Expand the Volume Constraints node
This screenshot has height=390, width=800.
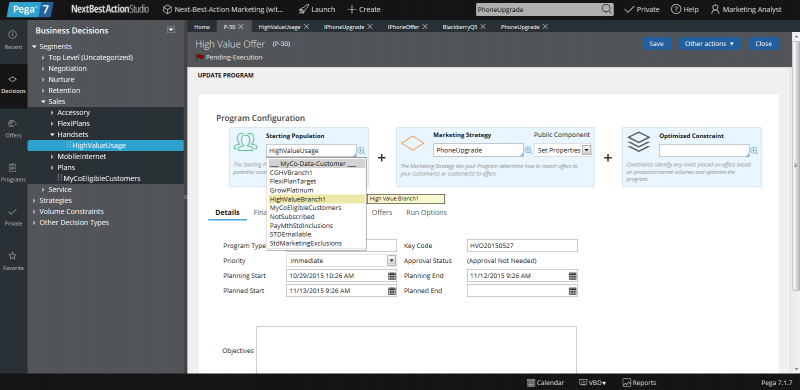[34, 211]
